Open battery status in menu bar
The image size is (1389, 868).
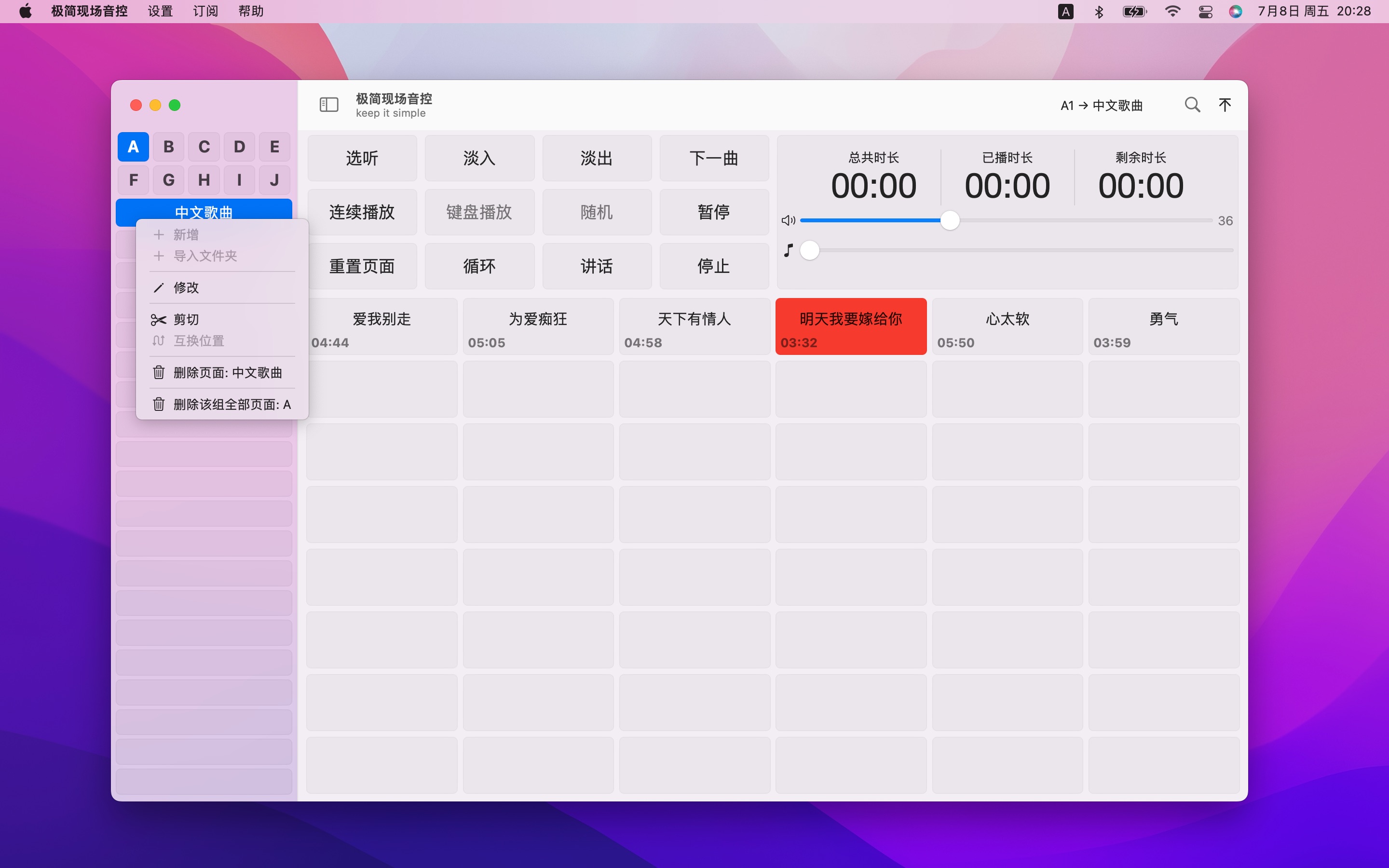click(x=1134, y=12)
